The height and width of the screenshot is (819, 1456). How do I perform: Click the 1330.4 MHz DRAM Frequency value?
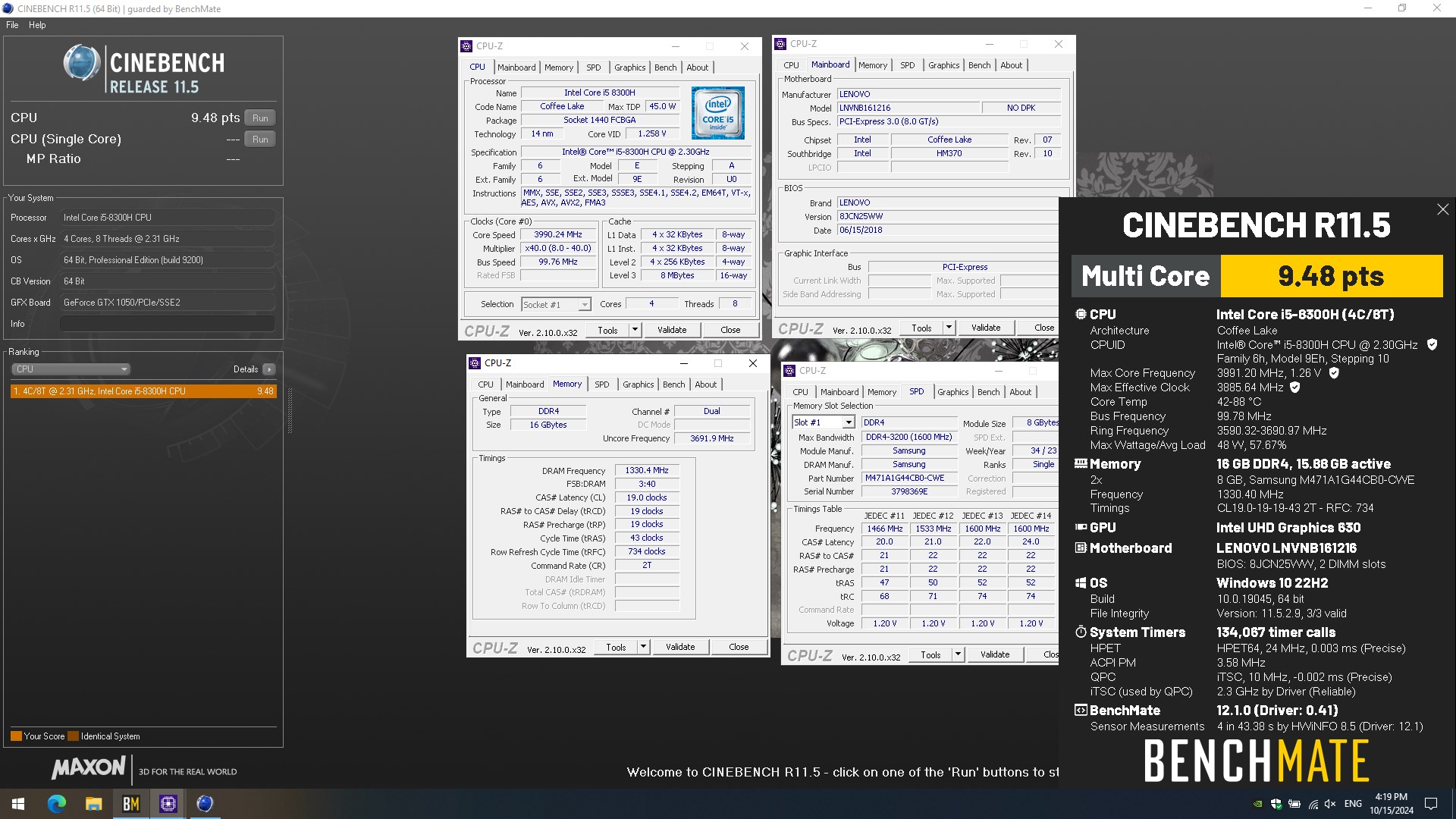pyautogui.click(x=646, y=470)
